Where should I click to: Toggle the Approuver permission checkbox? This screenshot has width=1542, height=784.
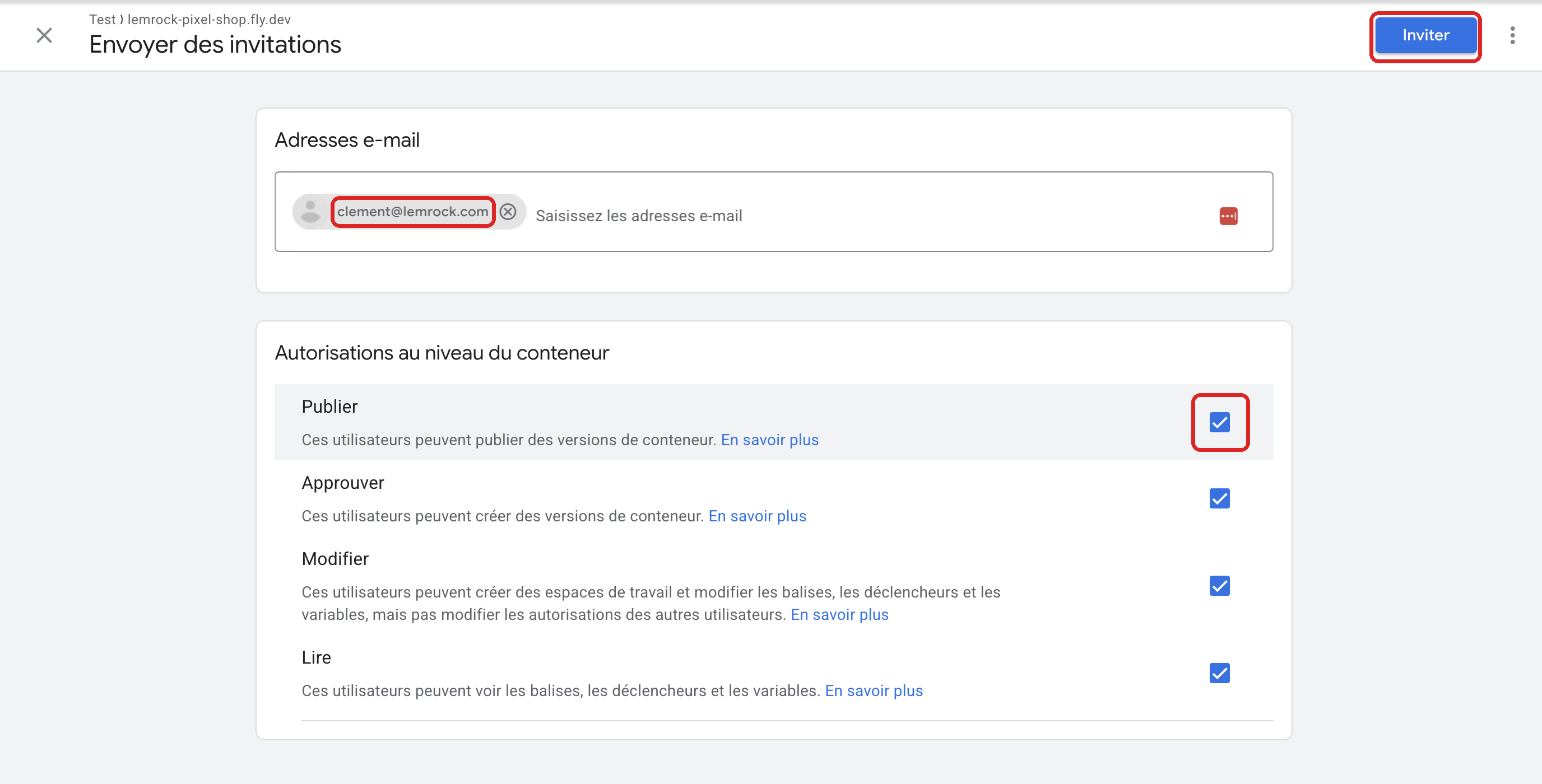click(x=1219, y=498)
